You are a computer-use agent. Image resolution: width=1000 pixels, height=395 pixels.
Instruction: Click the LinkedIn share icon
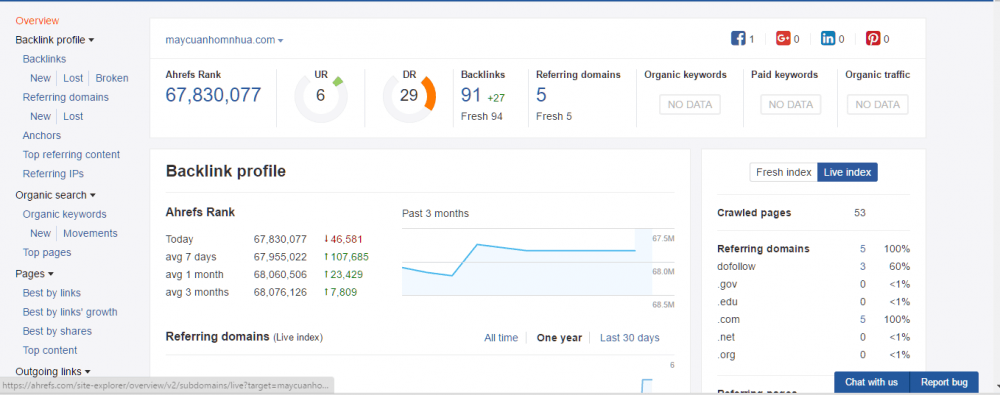(x=828, y=39)
